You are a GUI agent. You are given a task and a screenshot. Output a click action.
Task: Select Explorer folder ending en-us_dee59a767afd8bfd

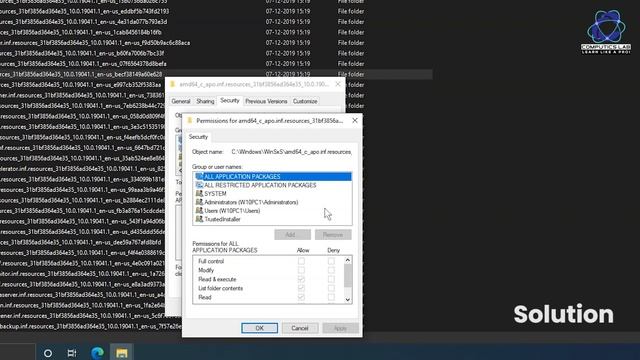[80, 242]
